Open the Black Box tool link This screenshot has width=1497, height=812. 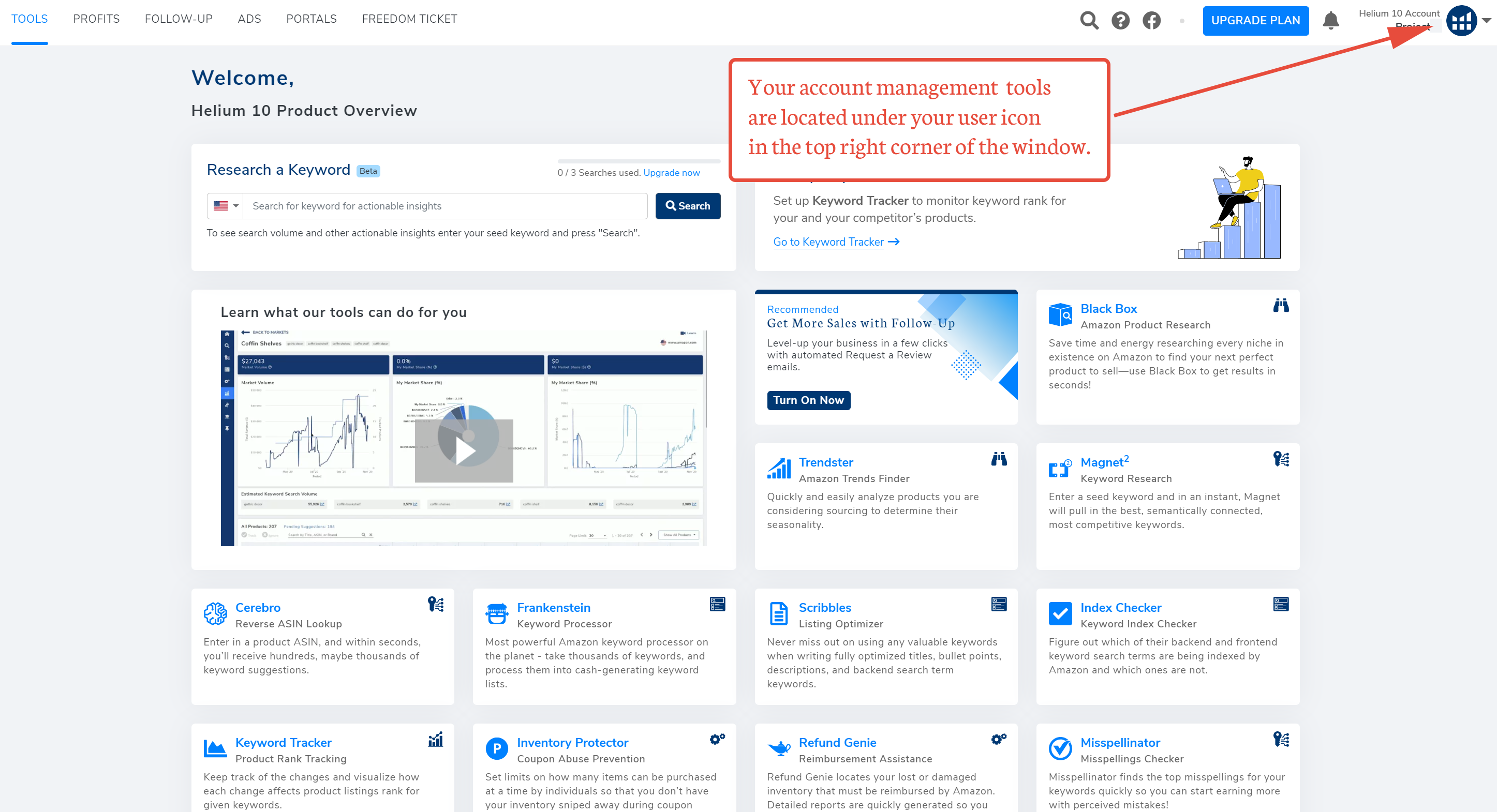pos(1108,308)
